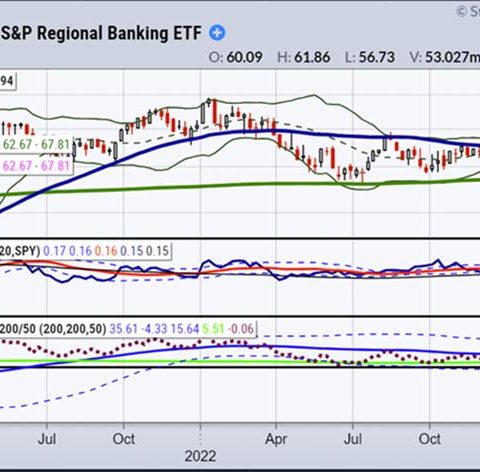Image resolution: width=480 pixels, height=472 pixels.
Task: Select the low price value 56.73
Action: pyautogui.click(x=376, y=57)
